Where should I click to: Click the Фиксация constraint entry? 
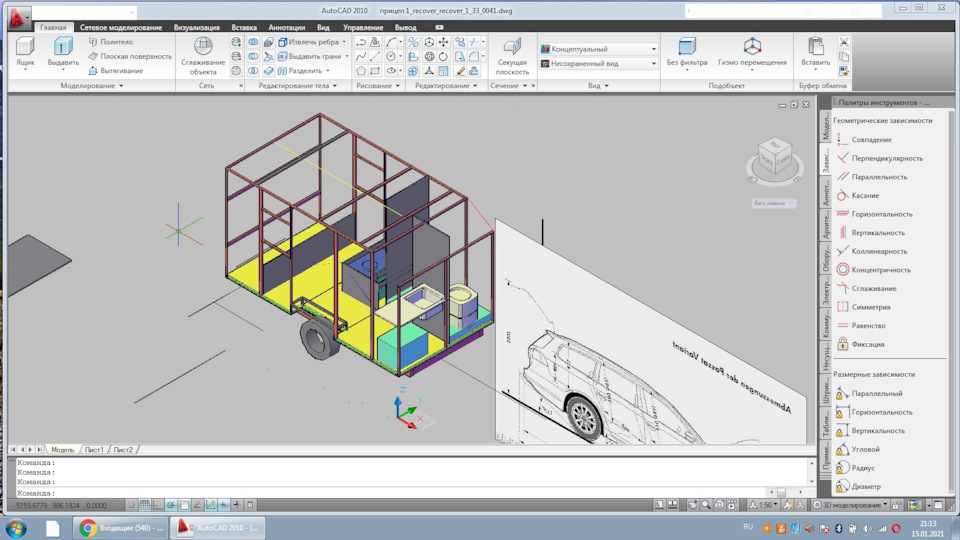868,344
